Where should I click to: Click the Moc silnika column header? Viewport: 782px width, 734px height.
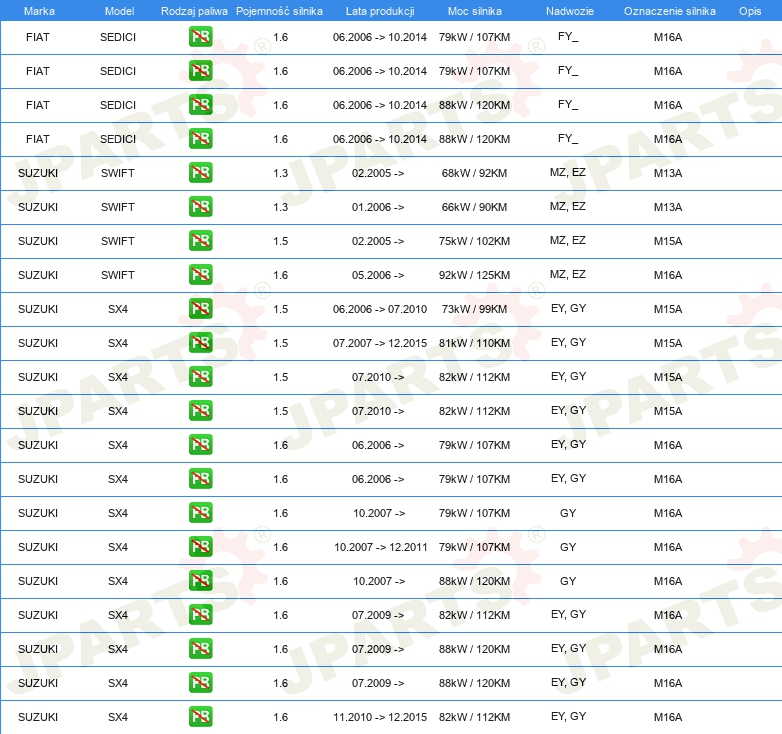point(475,11)
